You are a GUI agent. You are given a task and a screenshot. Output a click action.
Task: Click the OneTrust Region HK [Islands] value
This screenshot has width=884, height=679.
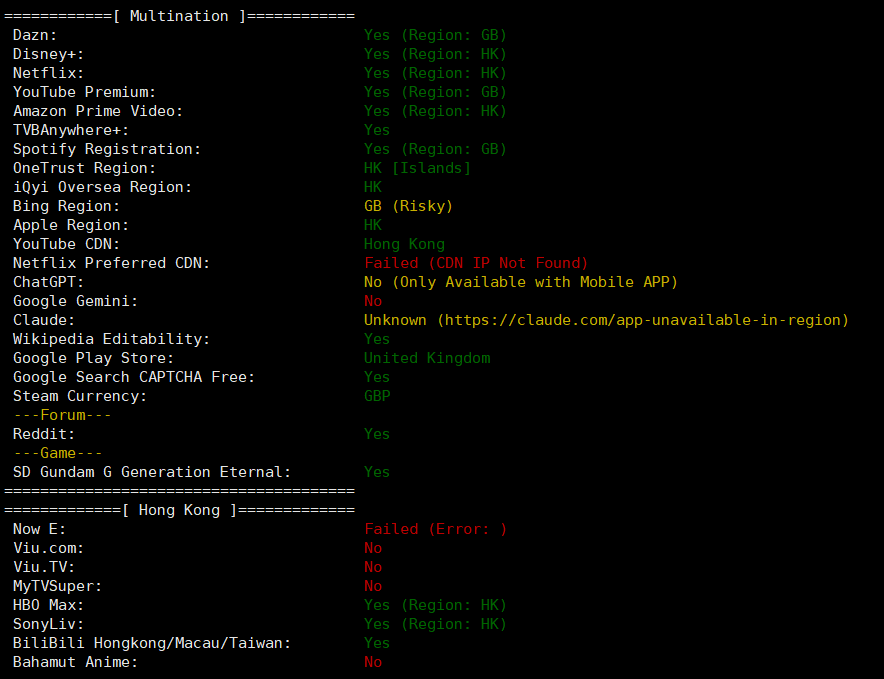click(417, 168)
